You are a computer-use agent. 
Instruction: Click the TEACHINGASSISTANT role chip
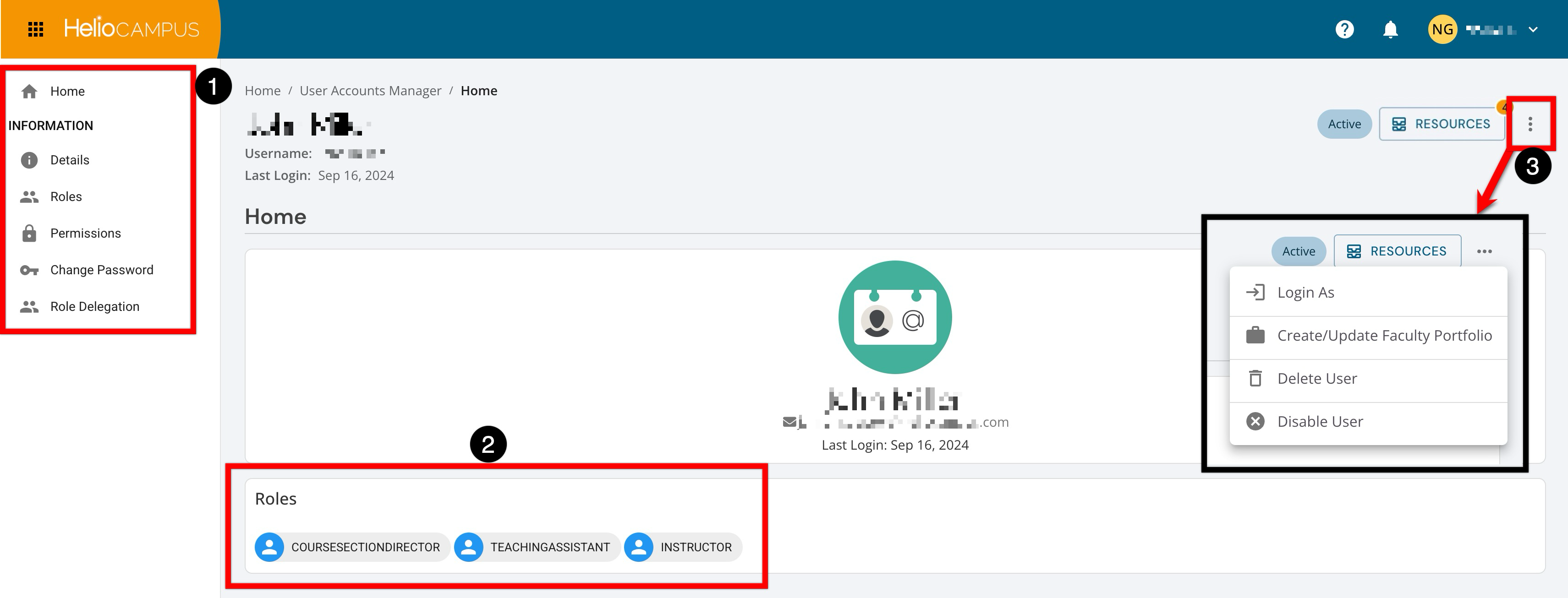click(x=537, y=547)
